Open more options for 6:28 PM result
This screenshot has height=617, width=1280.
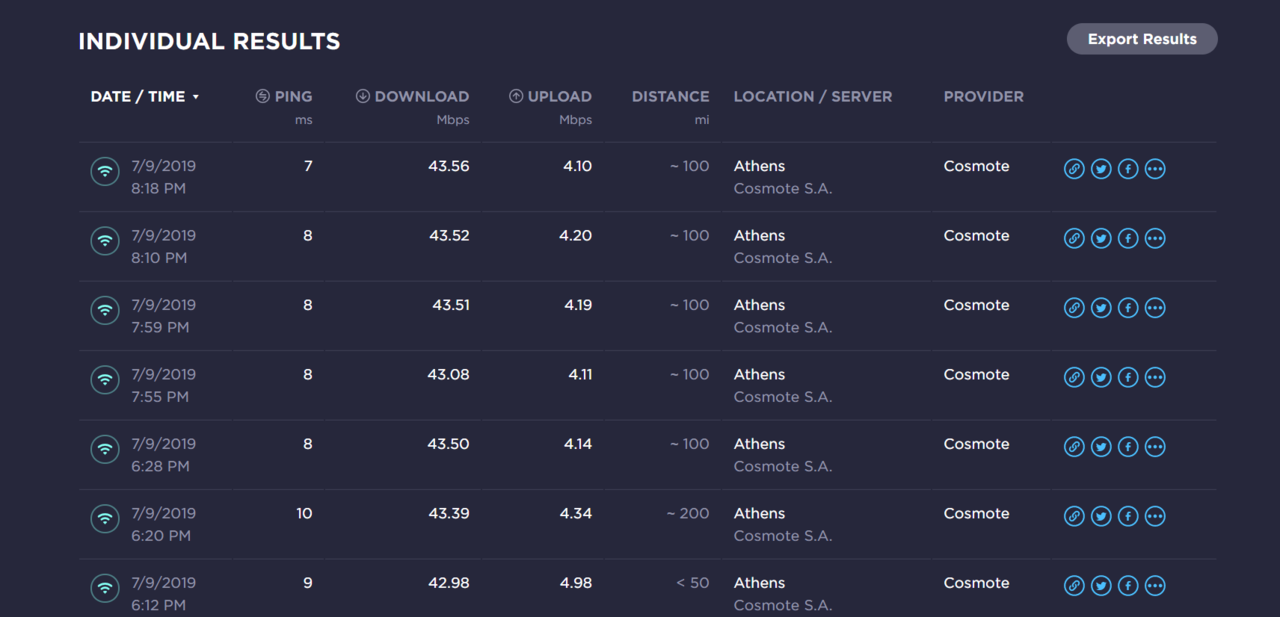coord(1155,447)
